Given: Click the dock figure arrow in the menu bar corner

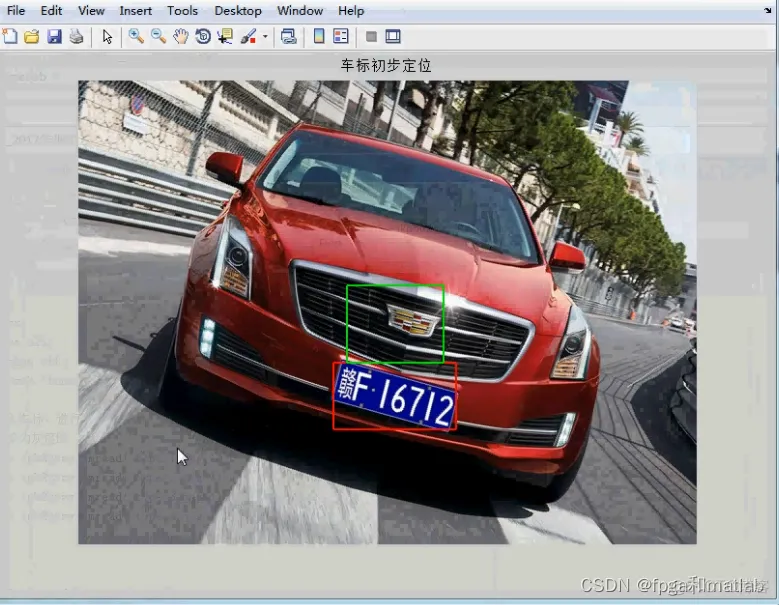Looking at the screenshot, I should click(768, 10).
